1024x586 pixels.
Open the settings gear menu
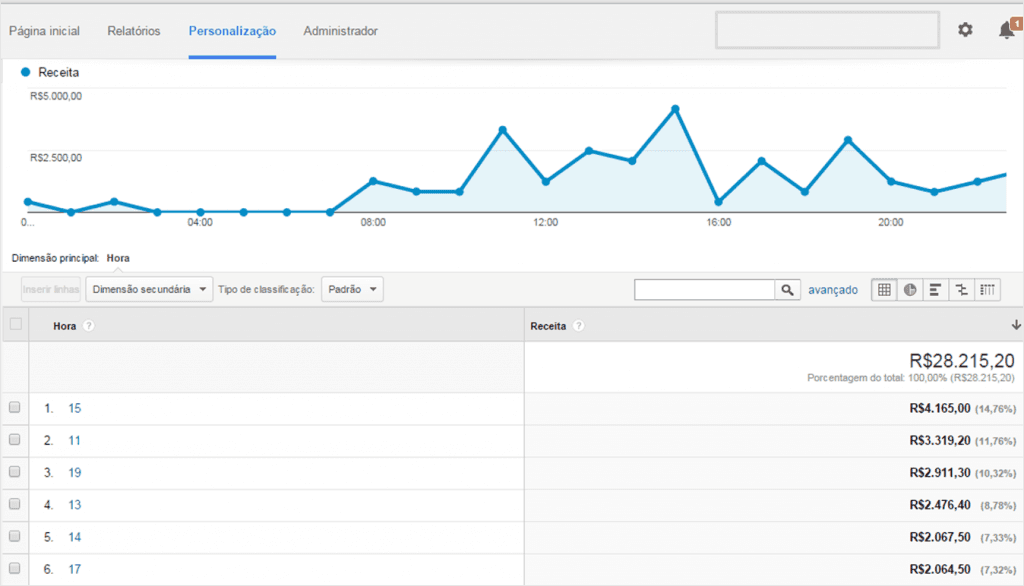(965, 30)
